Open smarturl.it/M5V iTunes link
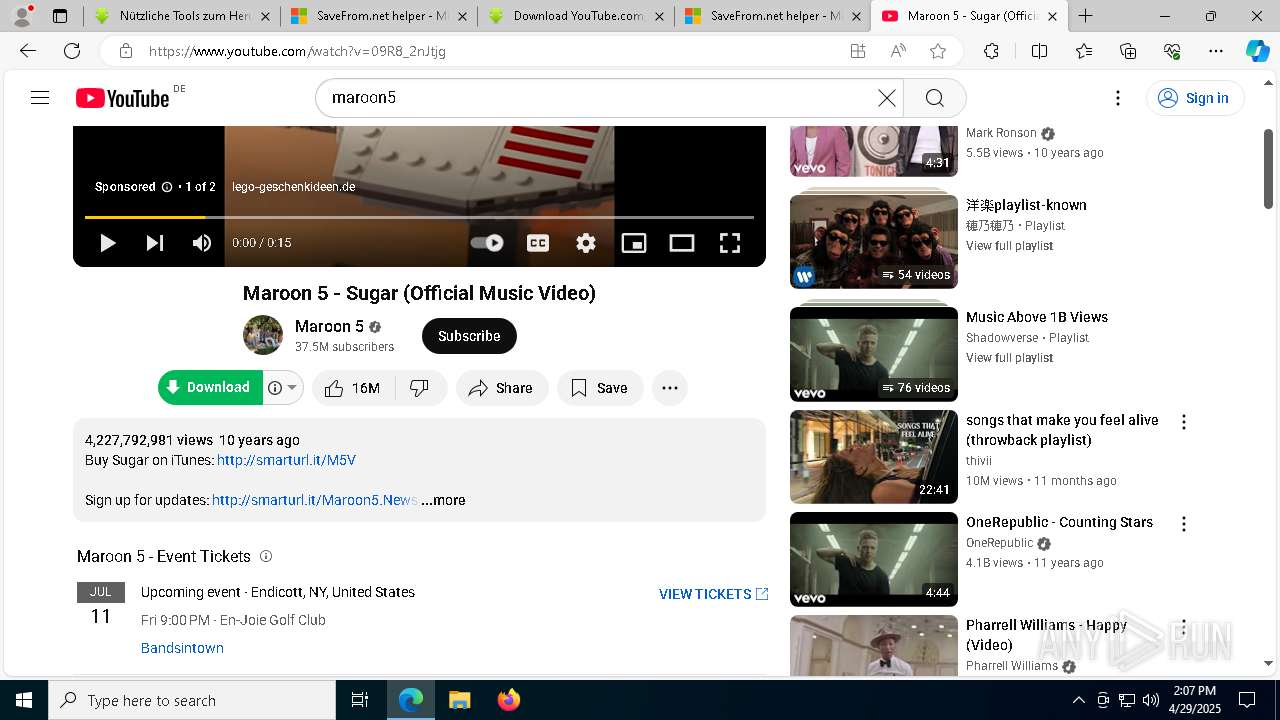The image size is (1280, 720). 286,460
